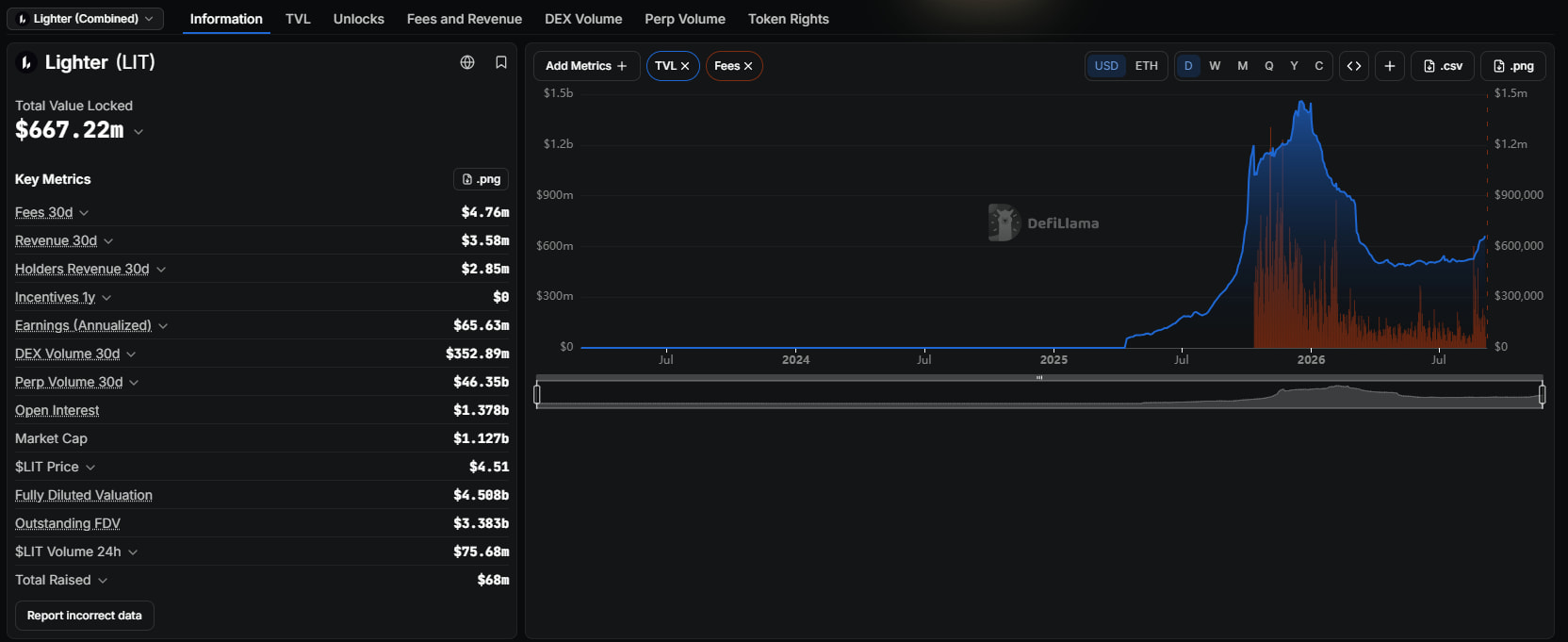
Task: Open the Fees and Revenue tab
Action: pos(465,19)
